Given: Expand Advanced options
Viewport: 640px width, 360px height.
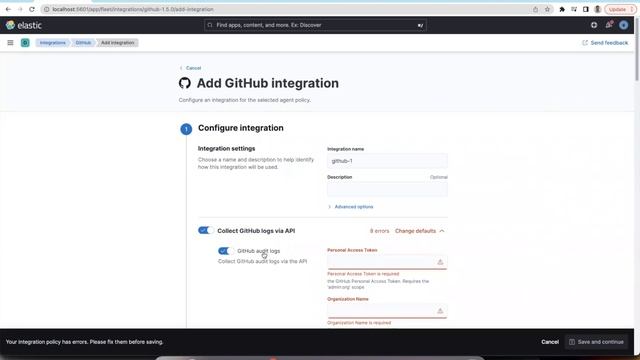Looking at the screenshot, I should pos(351,207).
